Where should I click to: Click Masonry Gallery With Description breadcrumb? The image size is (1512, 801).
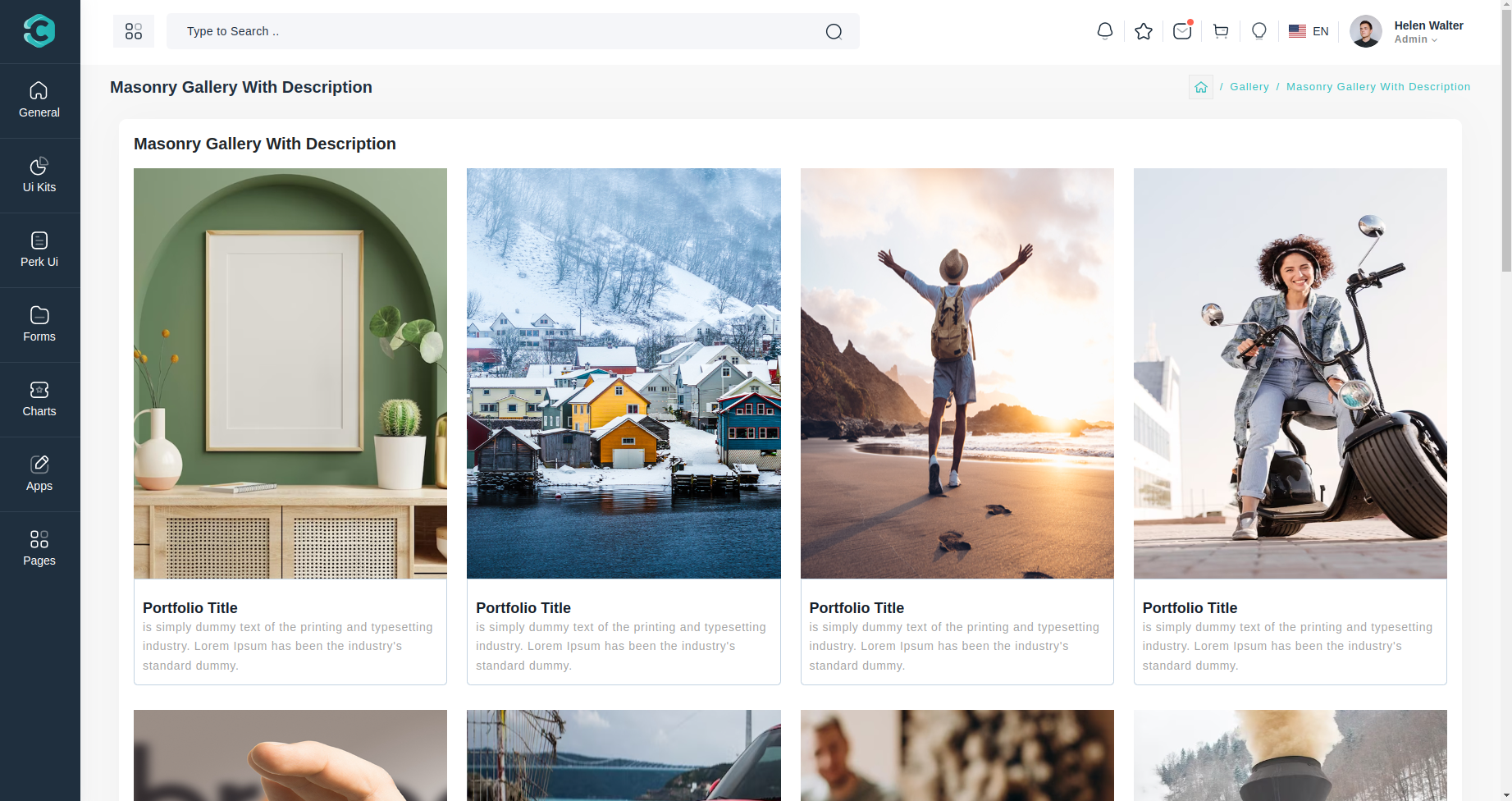coord(1378,87)
